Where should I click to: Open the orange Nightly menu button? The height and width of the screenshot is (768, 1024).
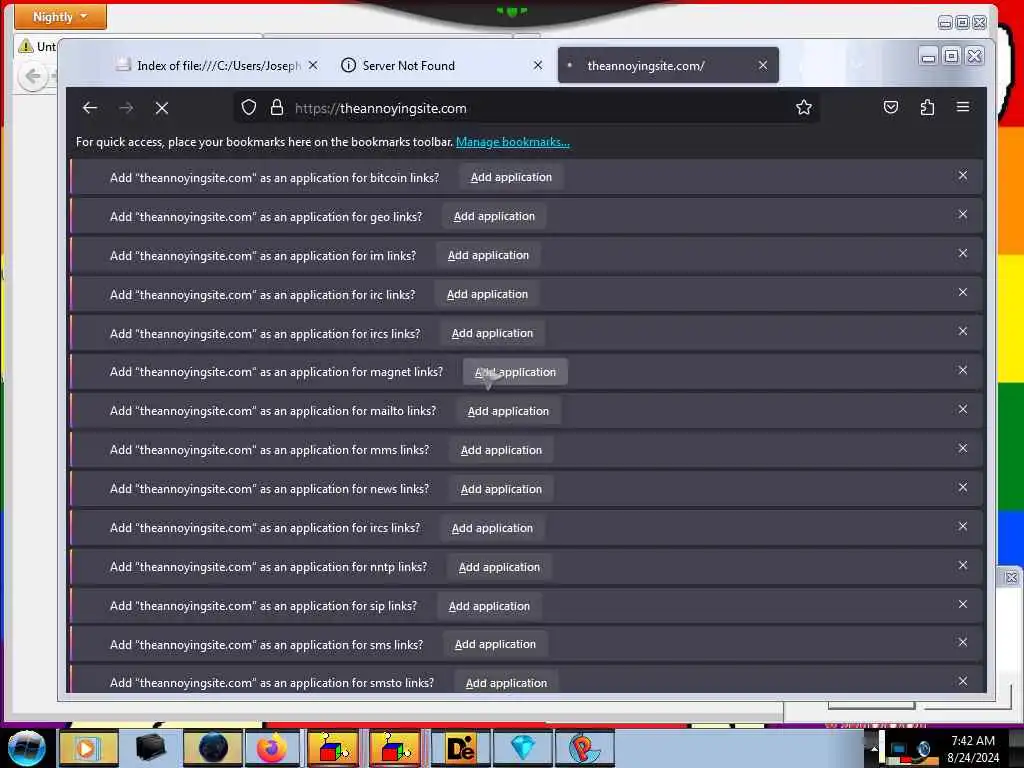click(x=60, y=16)
